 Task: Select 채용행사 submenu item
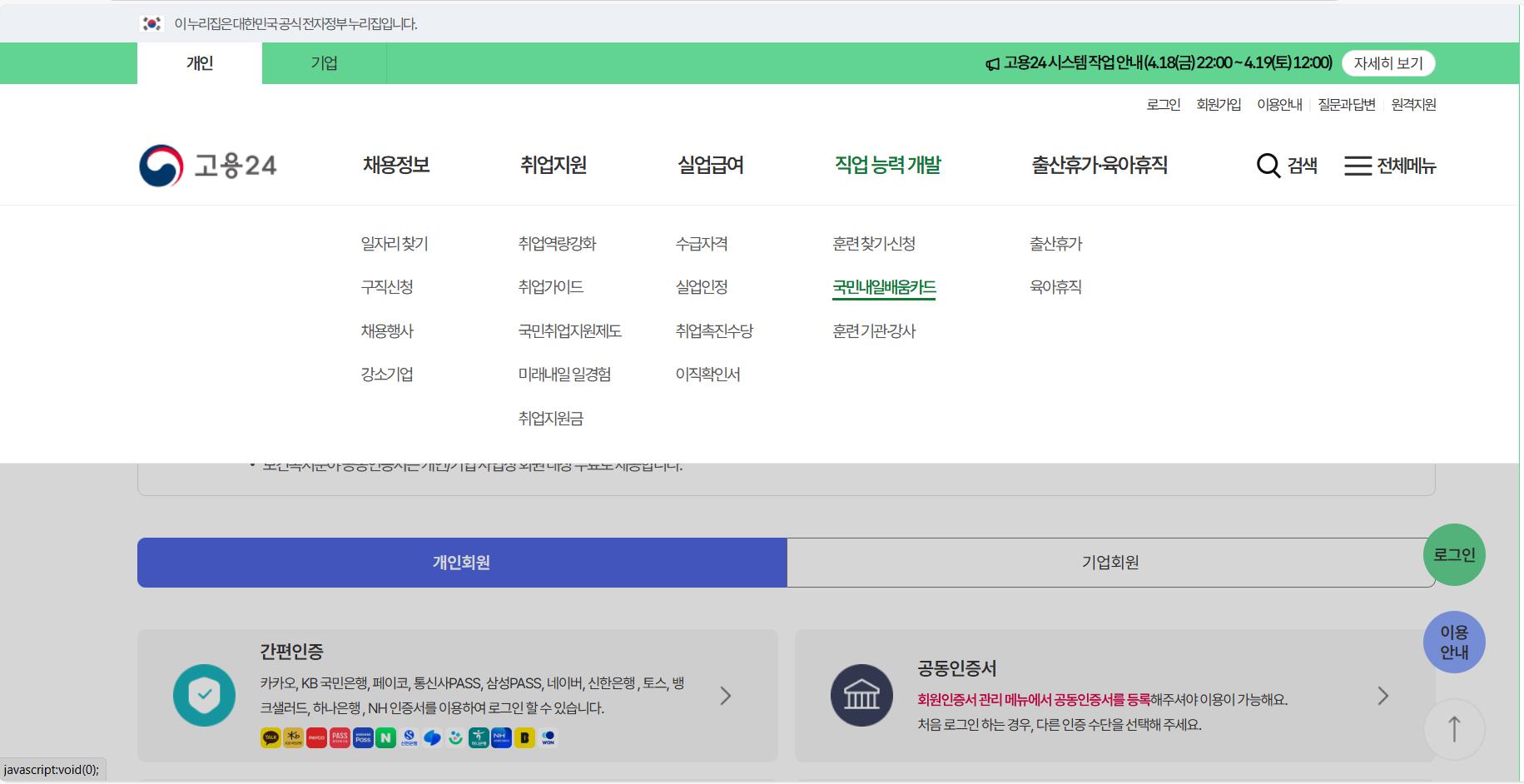[x=387, y=331]
